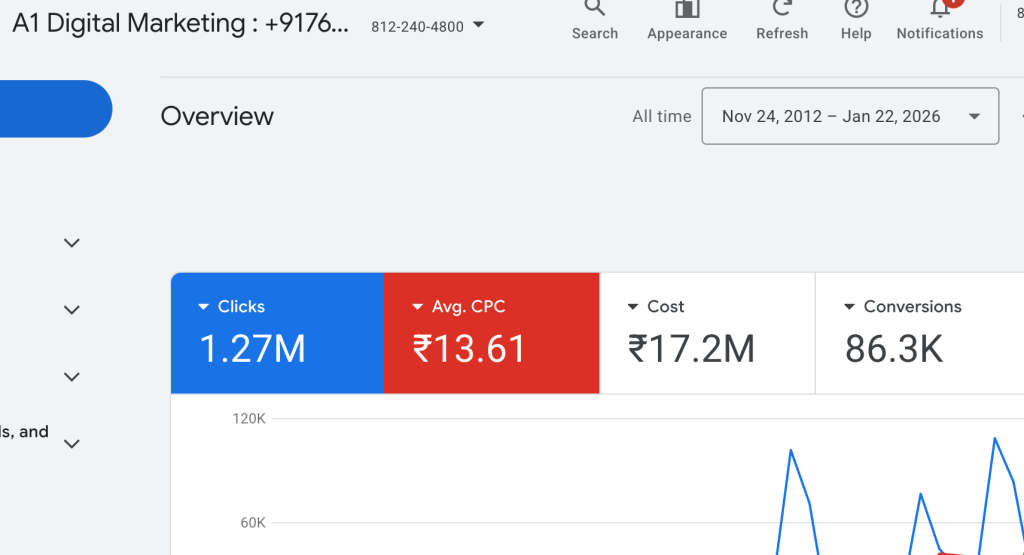Click the tallest blue peak on the chart
The height and width of the screenshot is (555, 1024).
click(994, 438)
